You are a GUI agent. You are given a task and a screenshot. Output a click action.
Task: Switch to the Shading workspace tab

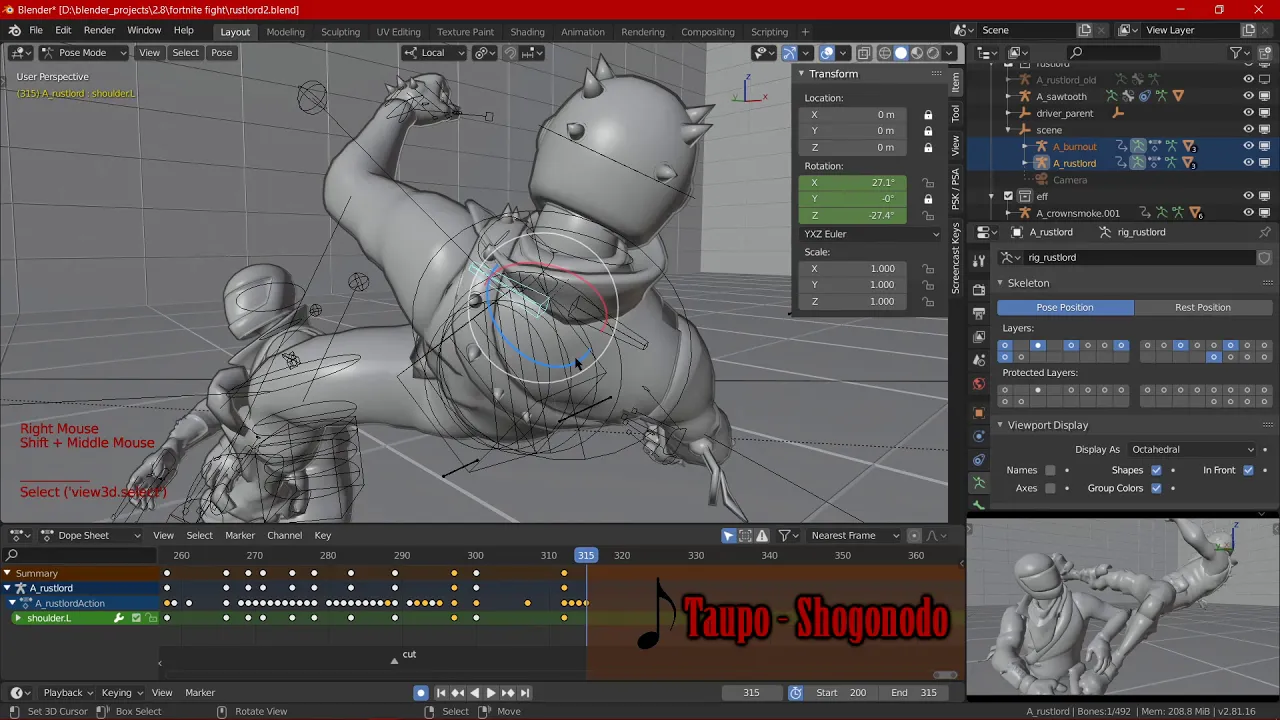527,31
